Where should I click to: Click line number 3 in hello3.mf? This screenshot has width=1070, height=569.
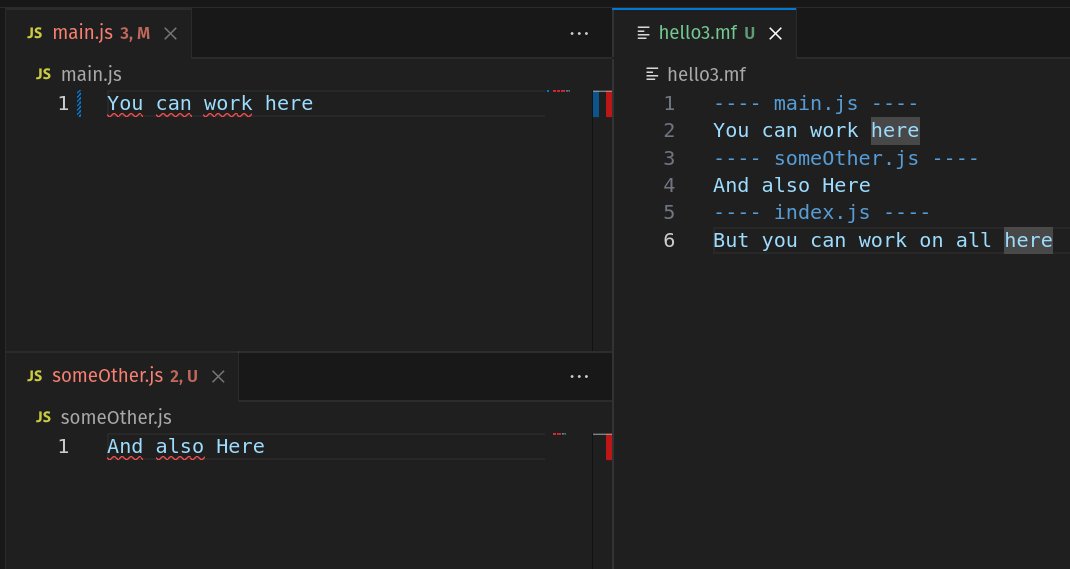(669, 158)
